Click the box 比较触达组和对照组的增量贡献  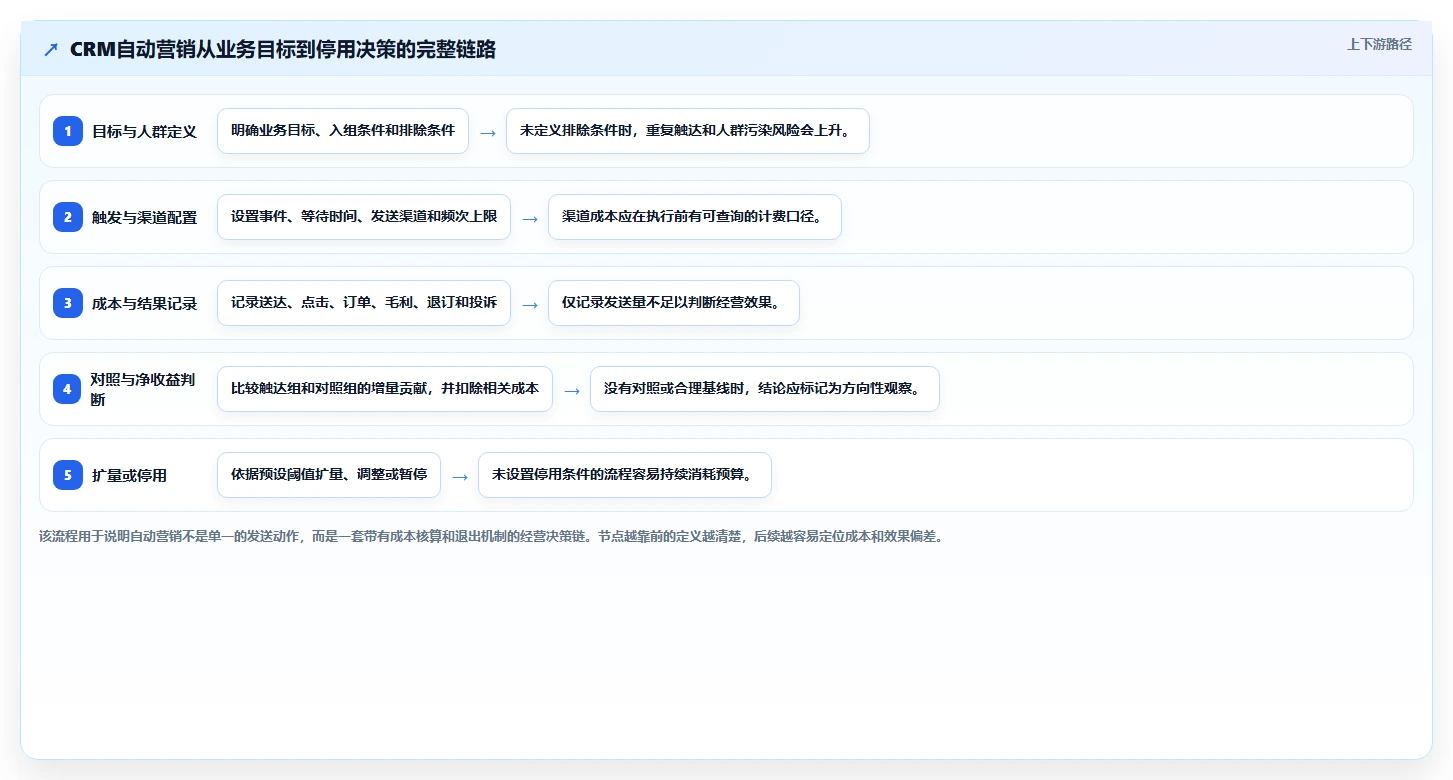click(385, 389)
